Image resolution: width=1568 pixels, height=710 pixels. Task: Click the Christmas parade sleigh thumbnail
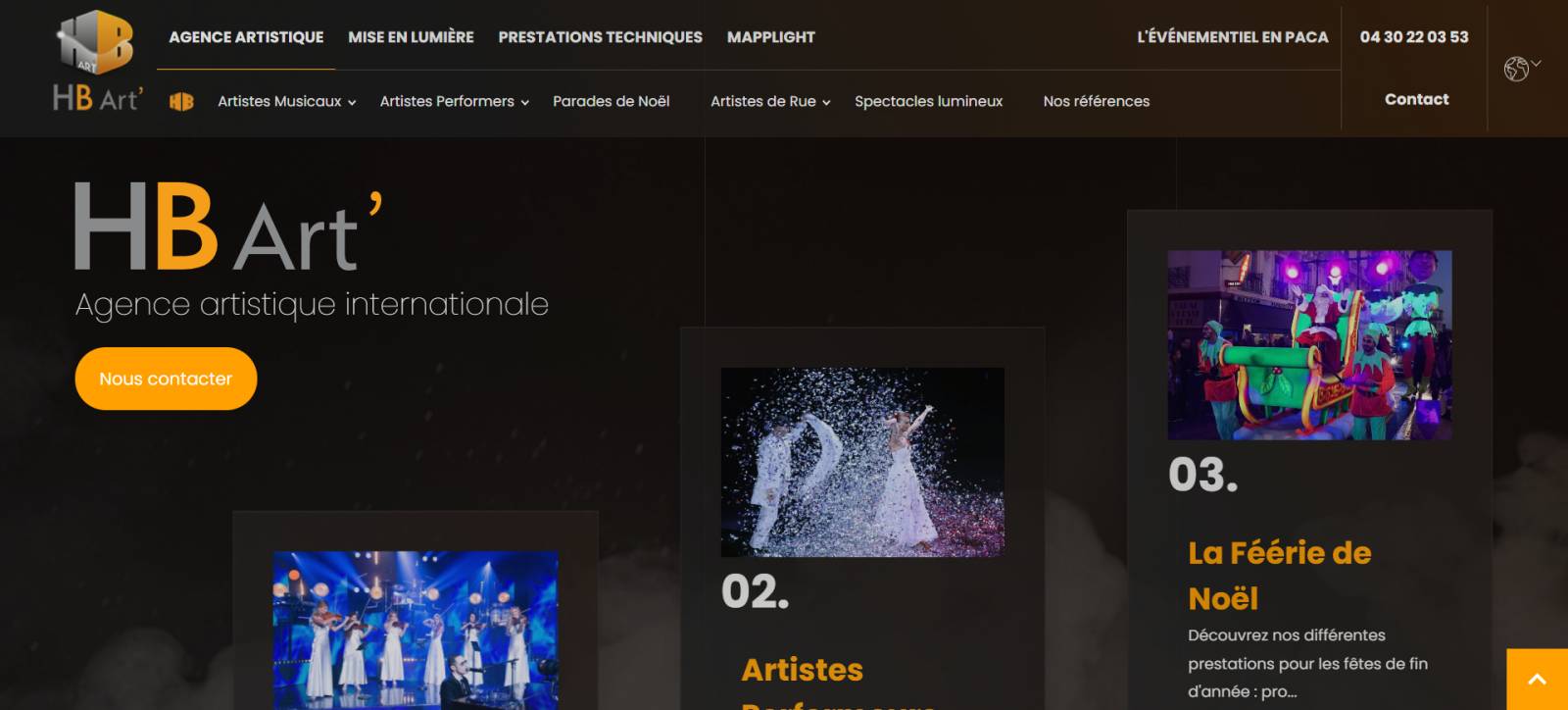1309,344
